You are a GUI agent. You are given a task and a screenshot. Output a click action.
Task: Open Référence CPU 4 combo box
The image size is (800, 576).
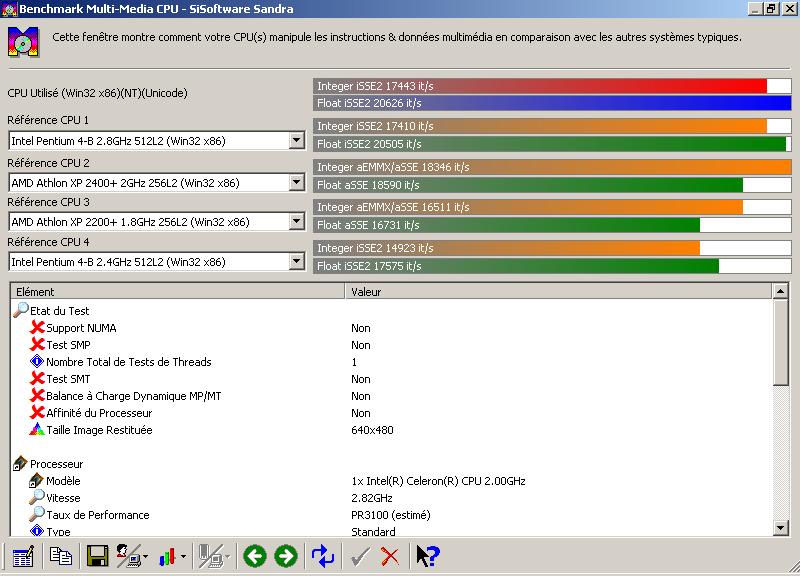157,262
